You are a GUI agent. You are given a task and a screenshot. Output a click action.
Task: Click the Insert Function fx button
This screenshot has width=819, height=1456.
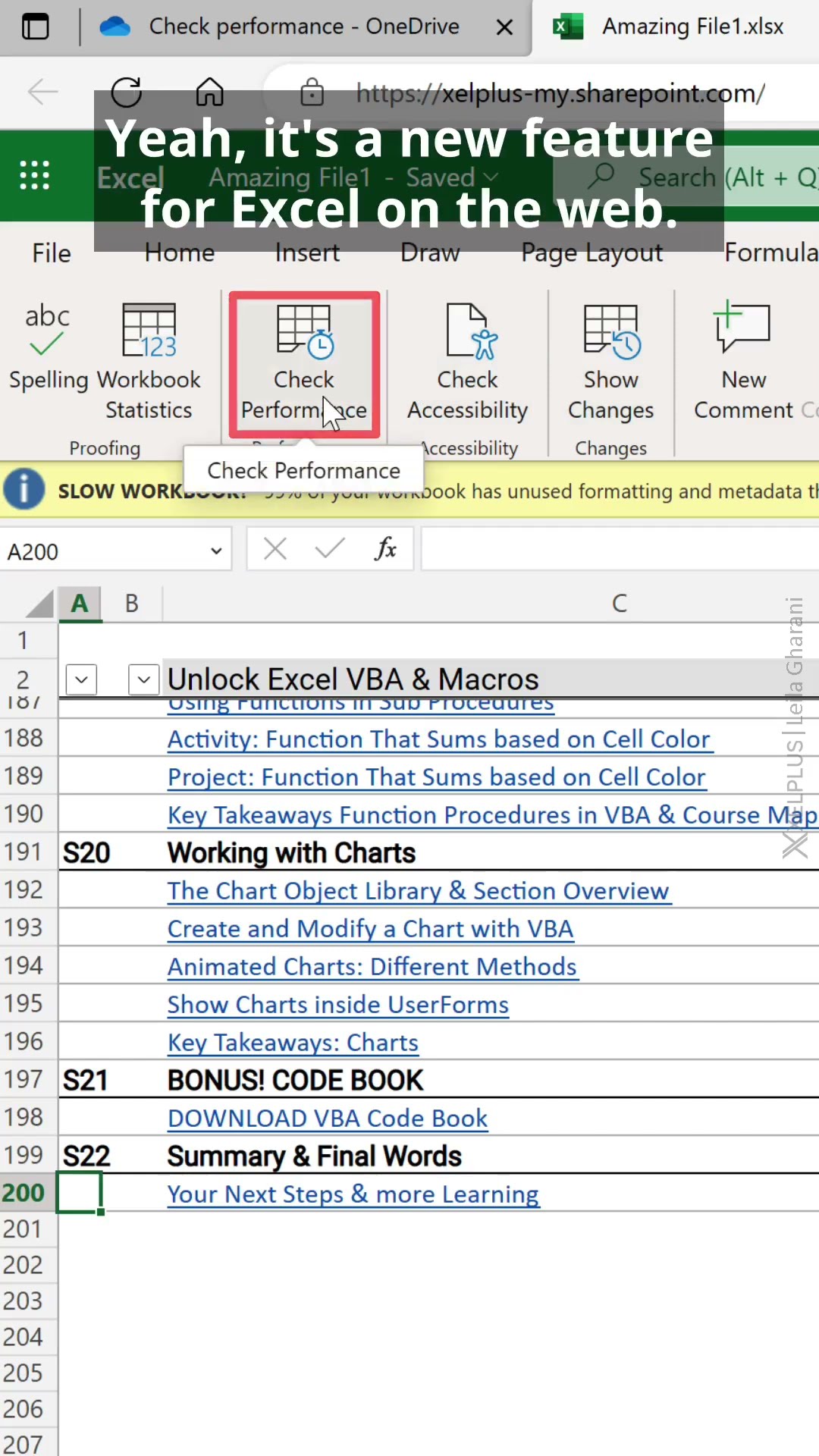click(385, 548)
